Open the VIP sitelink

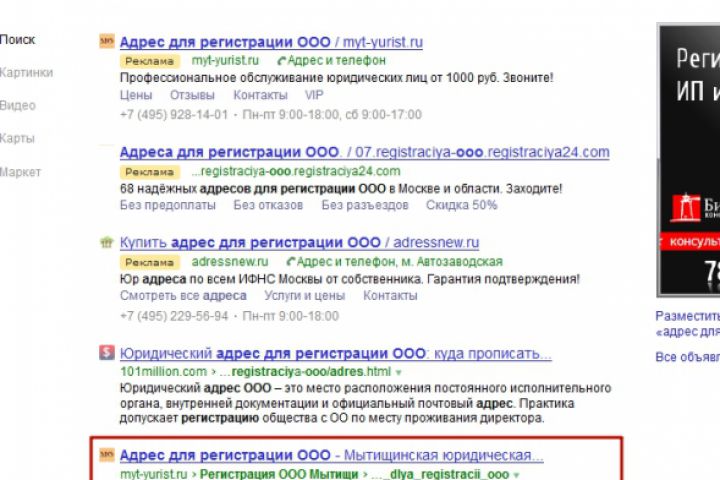pyautogui.click(x=314, y=95)
